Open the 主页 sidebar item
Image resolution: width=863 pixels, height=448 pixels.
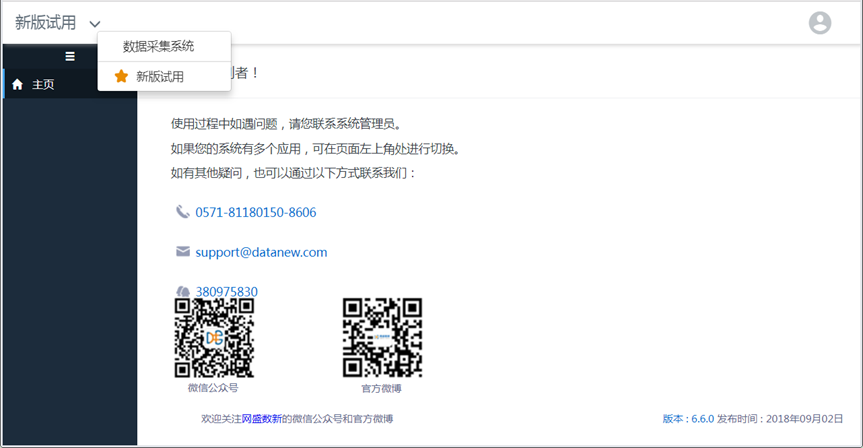click(x=43, y=85)
